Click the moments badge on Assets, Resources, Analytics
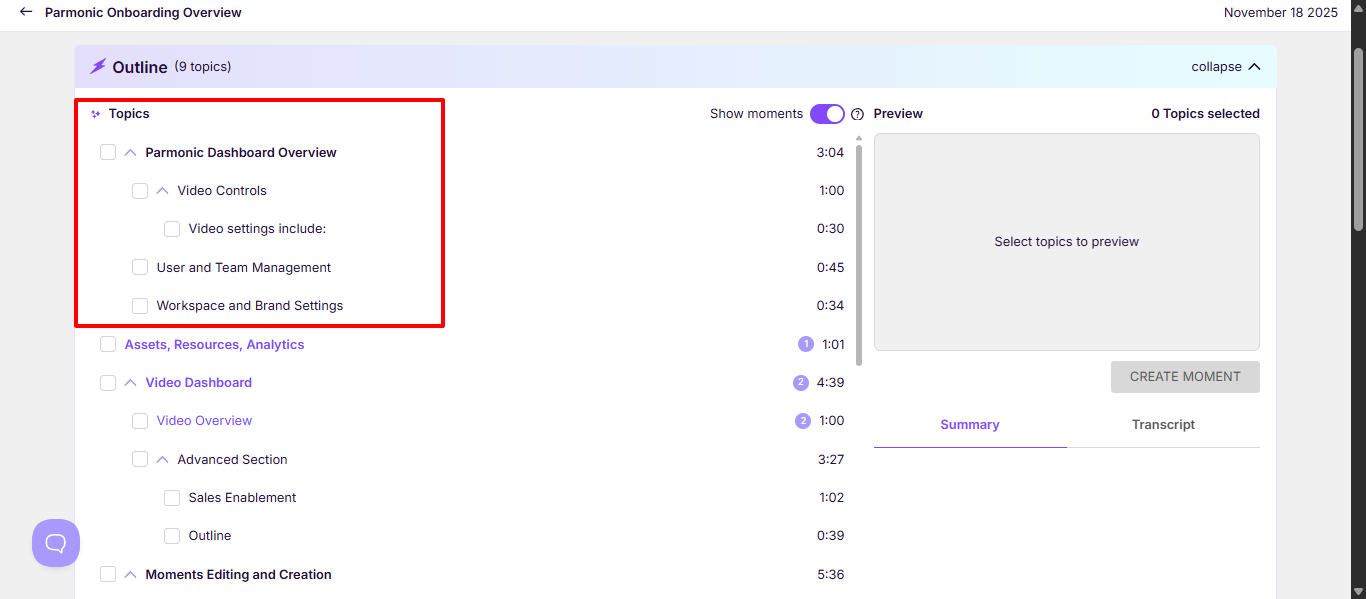The width and height of the screenshot is (1366, 599). pyautogui.click(x=806, y=344)
